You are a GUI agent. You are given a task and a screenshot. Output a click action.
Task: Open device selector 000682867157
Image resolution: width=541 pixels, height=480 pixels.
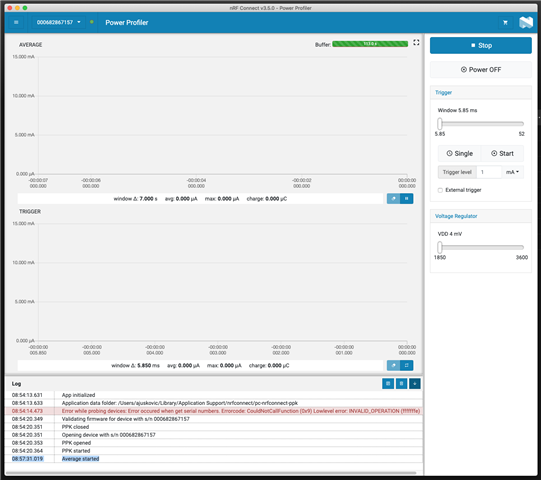pyautogui.click(x=59, y=22)
